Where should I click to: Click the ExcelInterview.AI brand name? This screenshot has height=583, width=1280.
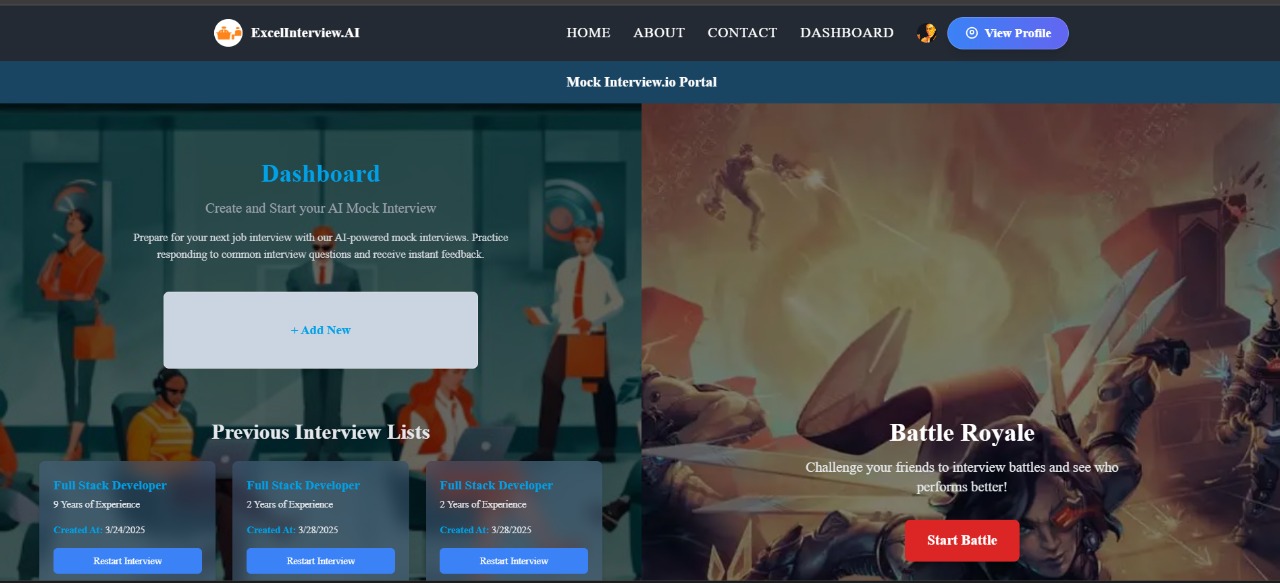point(305,33)
